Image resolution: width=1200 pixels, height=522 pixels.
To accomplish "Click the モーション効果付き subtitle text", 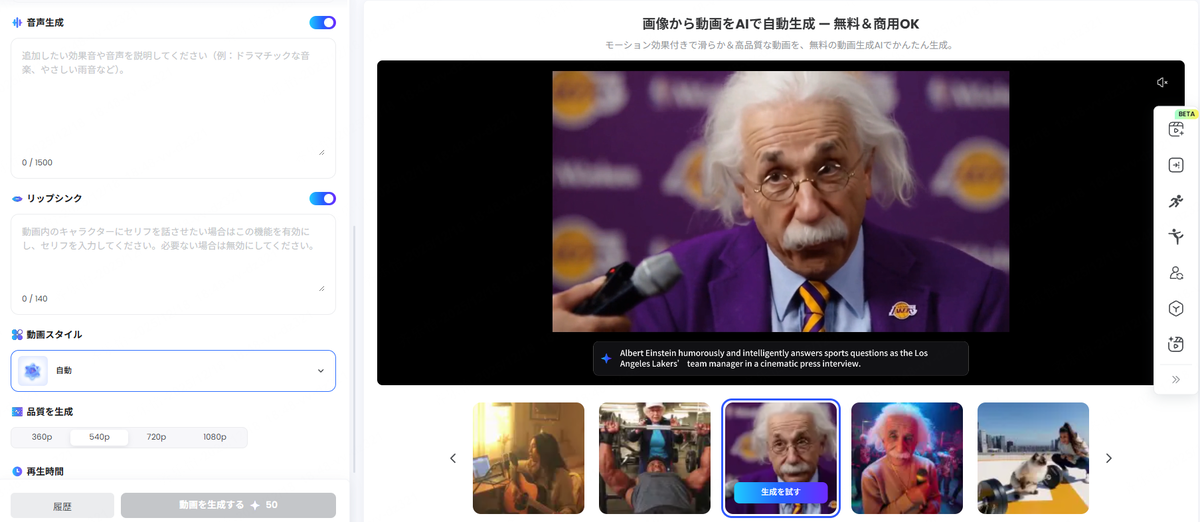I will coord(780,46).
